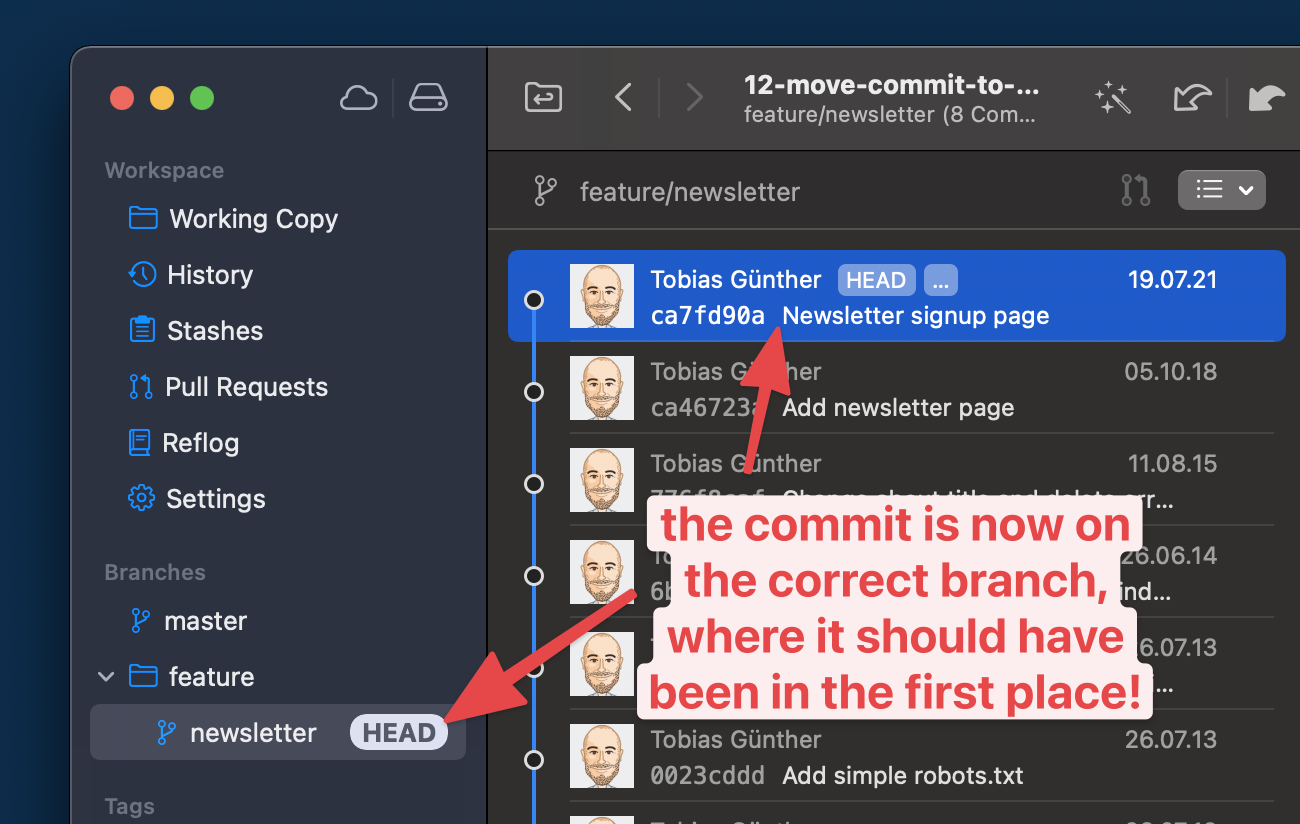
Task: Open the repository quick-open folder icon
Action: click(543, 98)
